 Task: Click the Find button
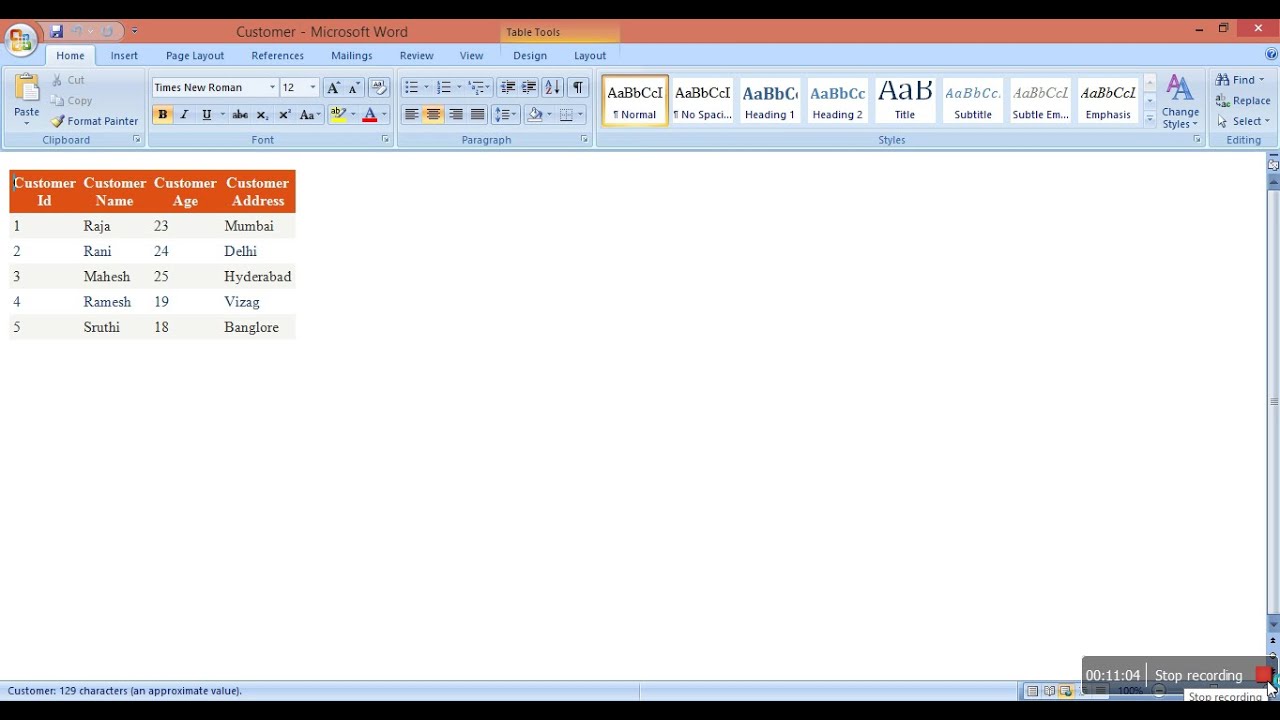click(x=1240, y=80)
